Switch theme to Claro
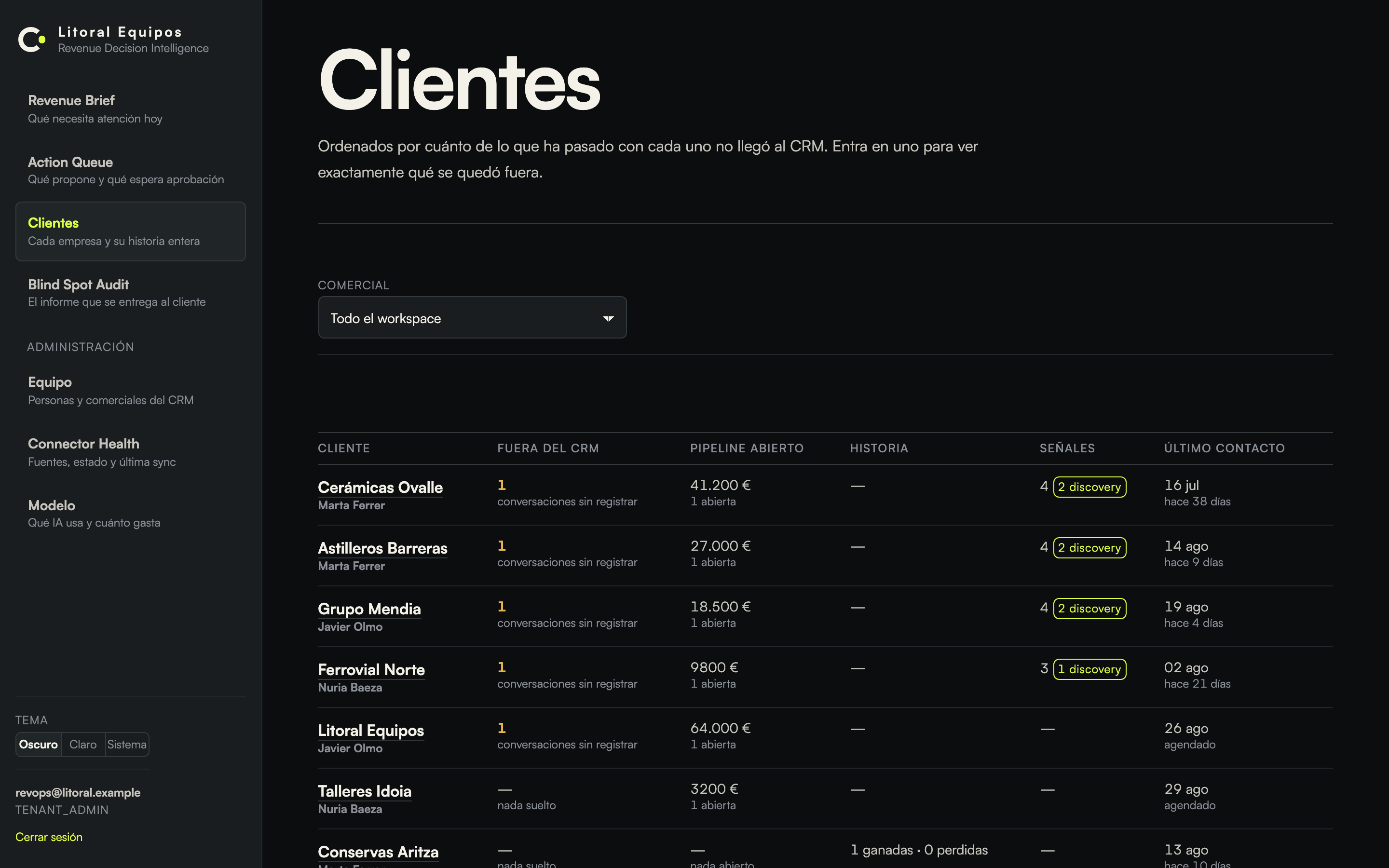 click(83, 745)
